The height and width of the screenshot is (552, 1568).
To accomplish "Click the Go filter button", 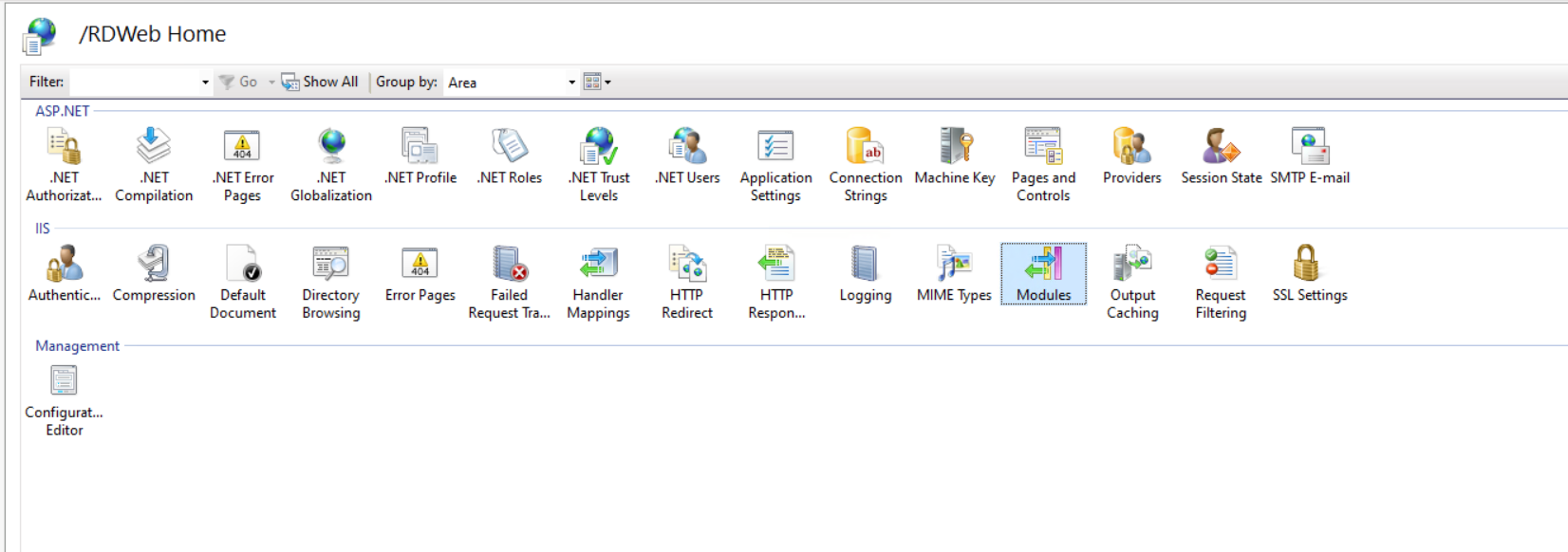I will coord(239,83).
